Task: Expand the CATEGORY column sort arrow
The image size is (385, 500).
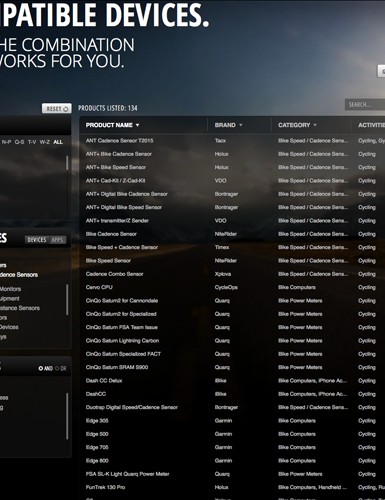Action: coord(315,125)
